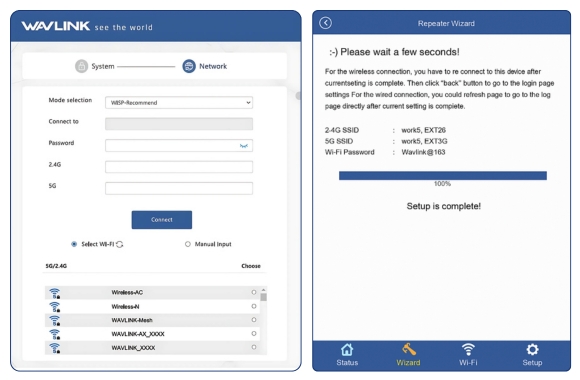Click the WAVLINK logo

point(55,26)
